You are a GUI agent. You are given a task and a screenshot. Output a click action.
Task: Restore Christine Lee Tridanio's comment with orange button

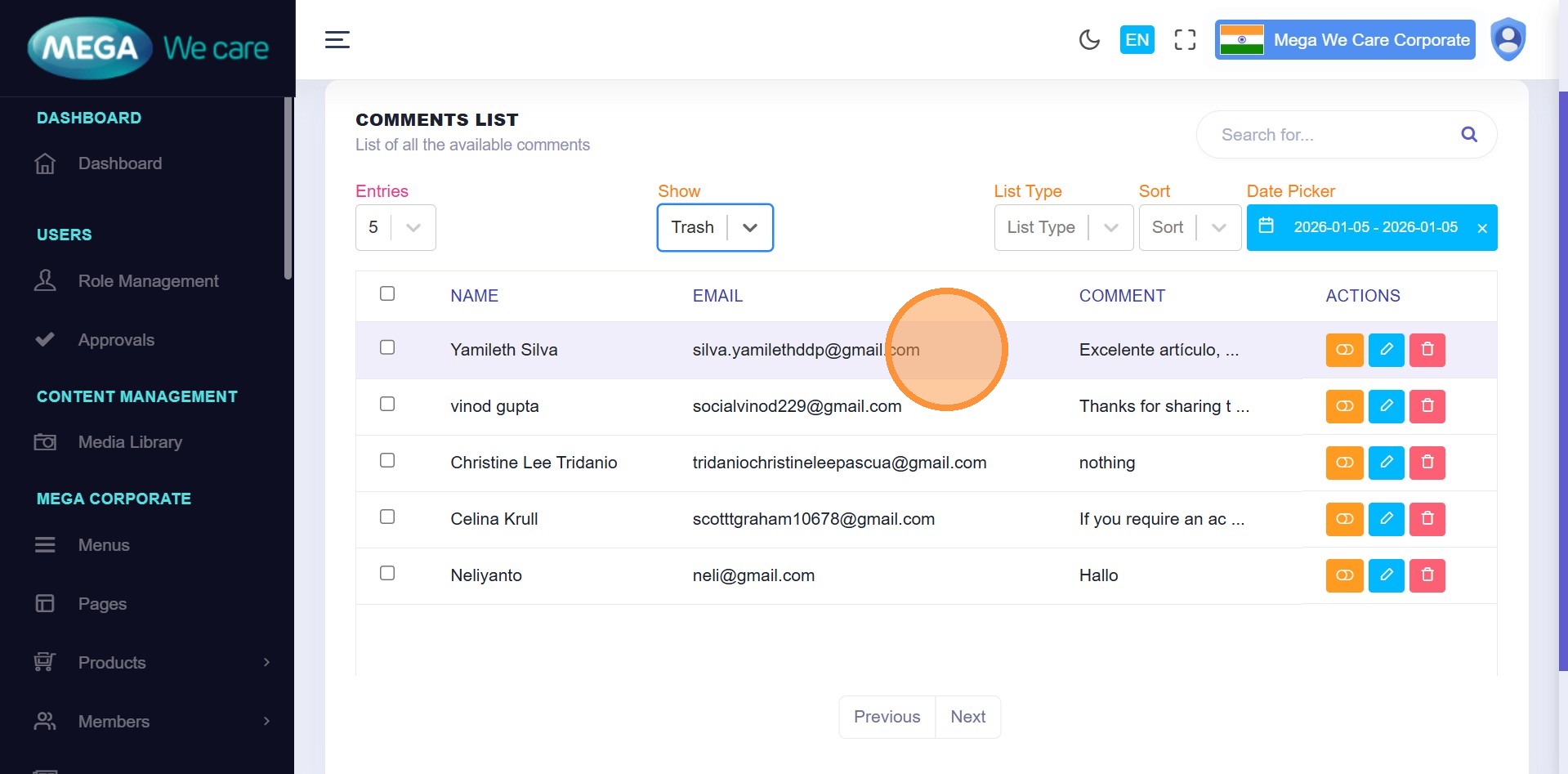[x=1344, y=463]
